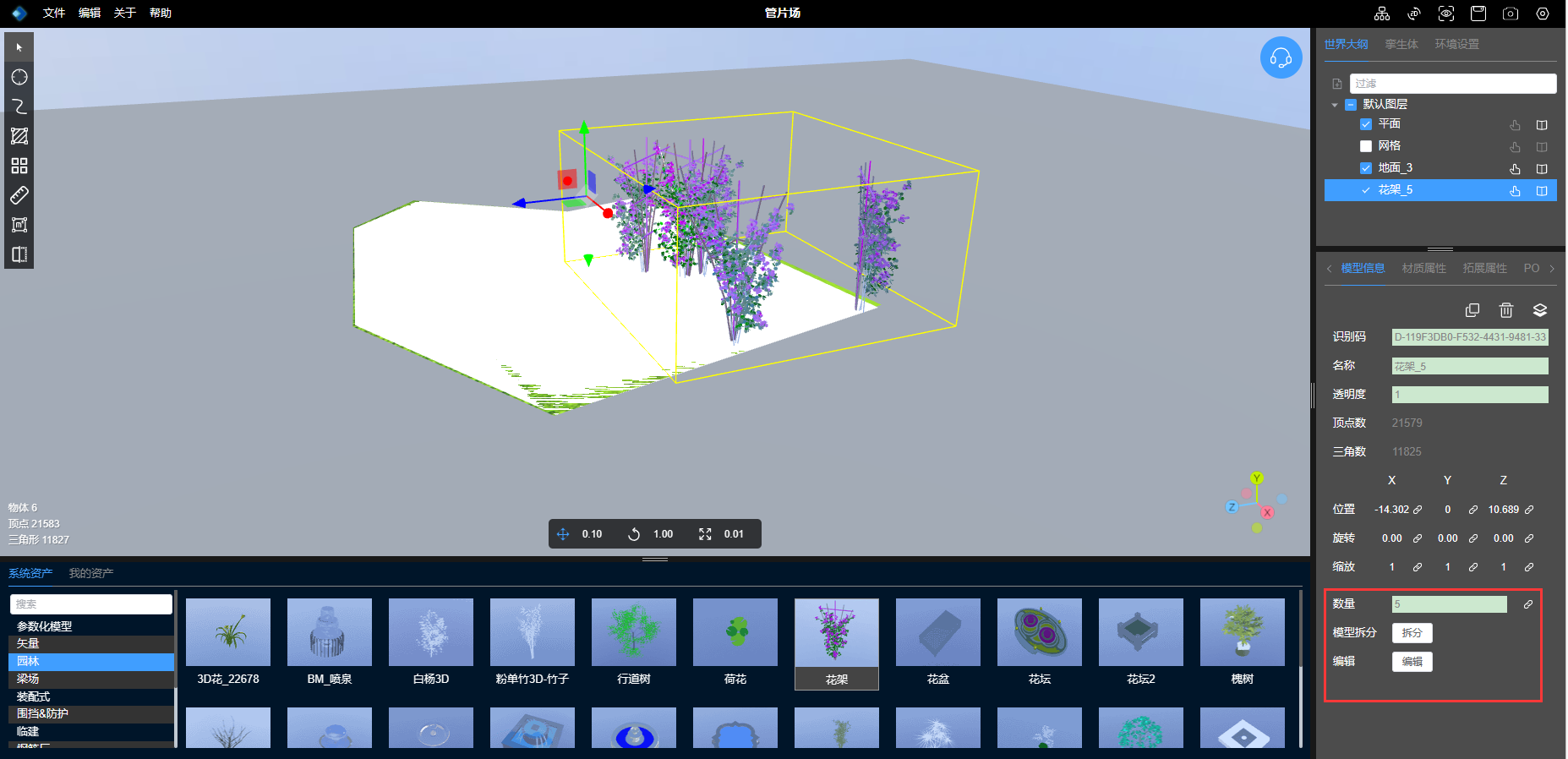Click the duplicate copy icon in model info

(1472, 310)
